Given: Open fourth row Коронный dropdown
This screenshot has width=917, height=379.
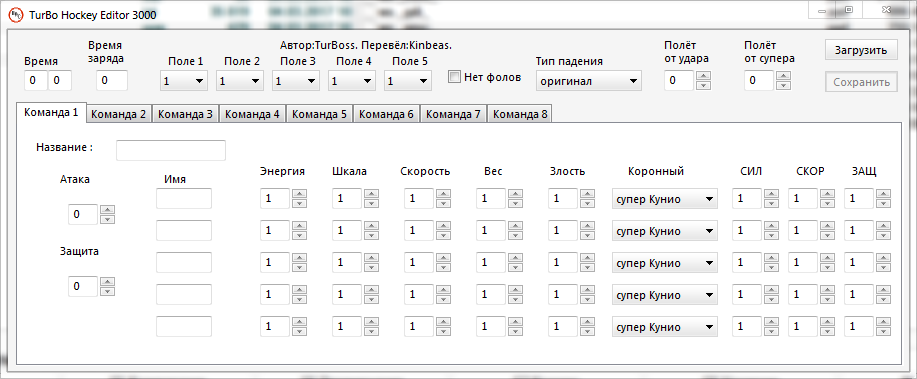Looking at the screenshot, I should pos(665,295).
